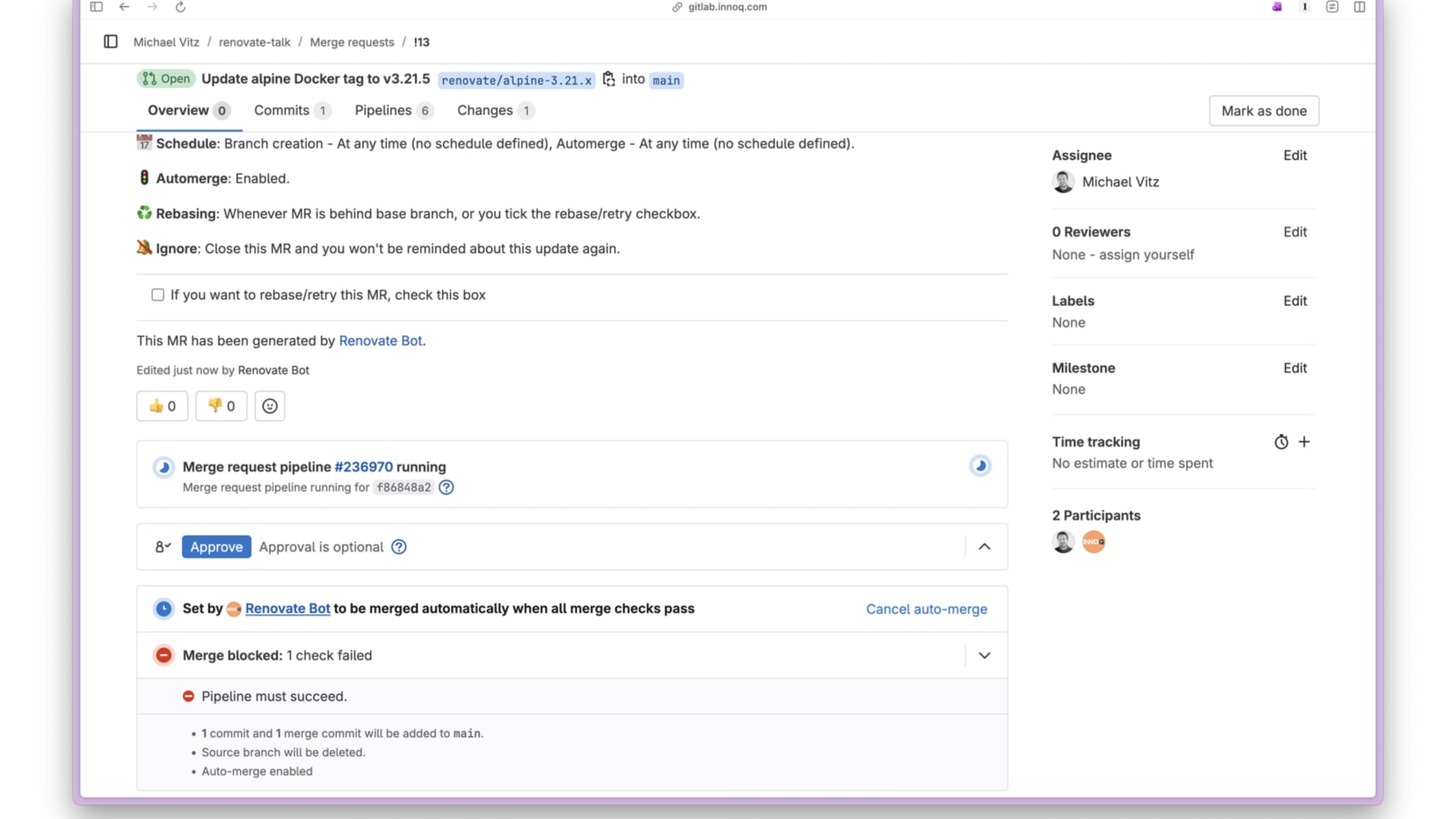Click the Approve button
Screen dimensions: 1456x819
point(217,547)
